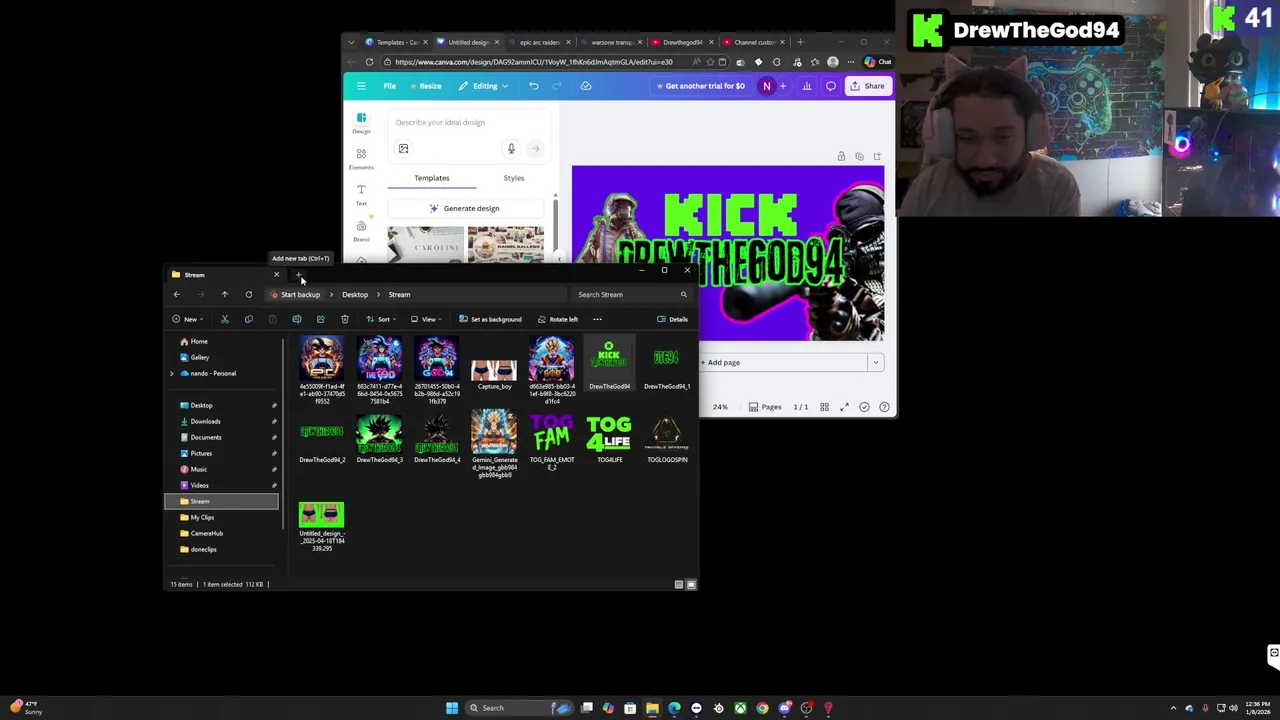This screenshot has width=1280, height=720.
Task: Click the lock page icon above Canva canvas
Action: click(841, 157)
